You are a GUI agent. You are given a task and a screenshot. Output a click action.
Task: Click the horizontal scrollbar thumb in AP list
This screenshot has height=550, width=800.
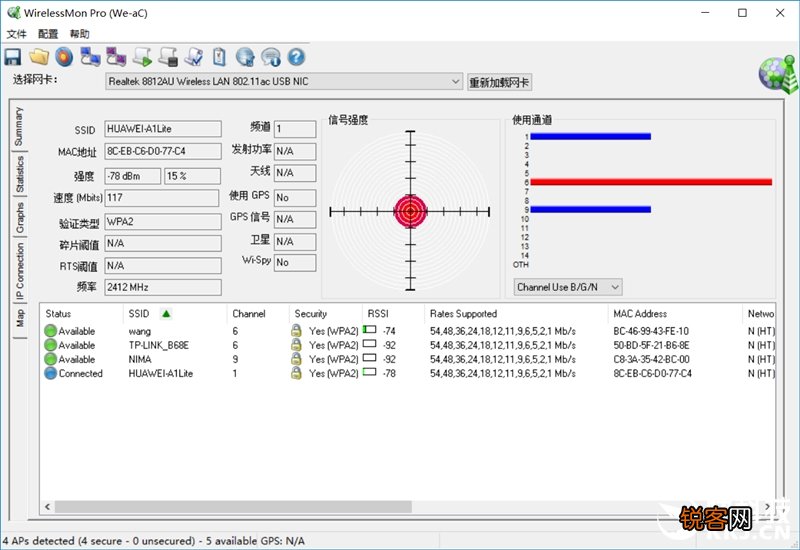point(233,507)
